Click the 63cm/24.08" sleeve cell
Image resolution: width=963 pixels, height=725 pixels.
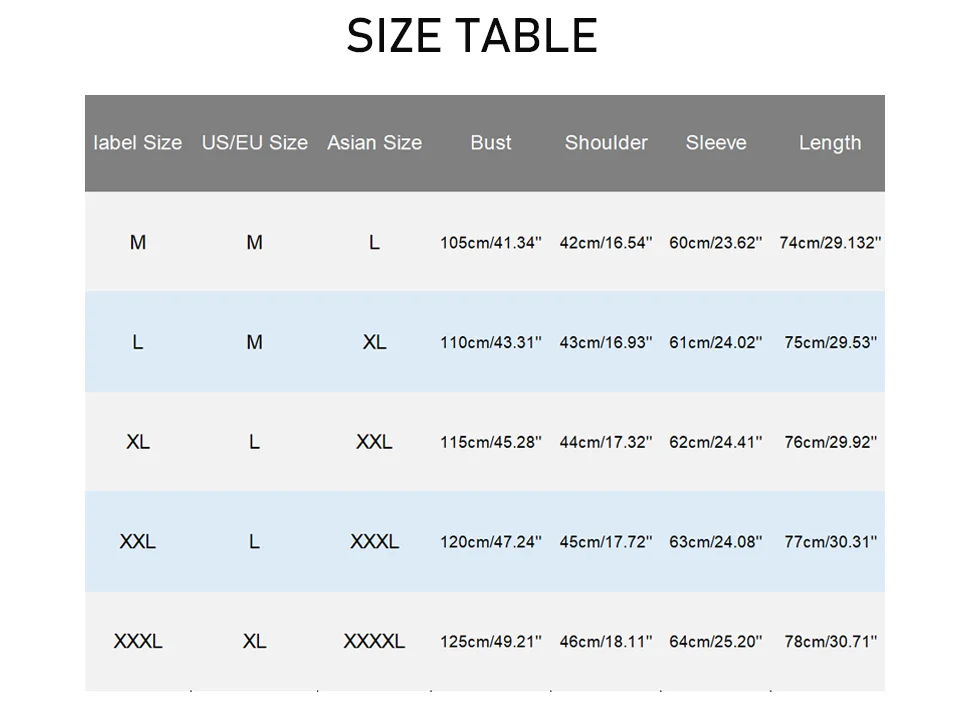pyautogui.click(x=716, y=542)
